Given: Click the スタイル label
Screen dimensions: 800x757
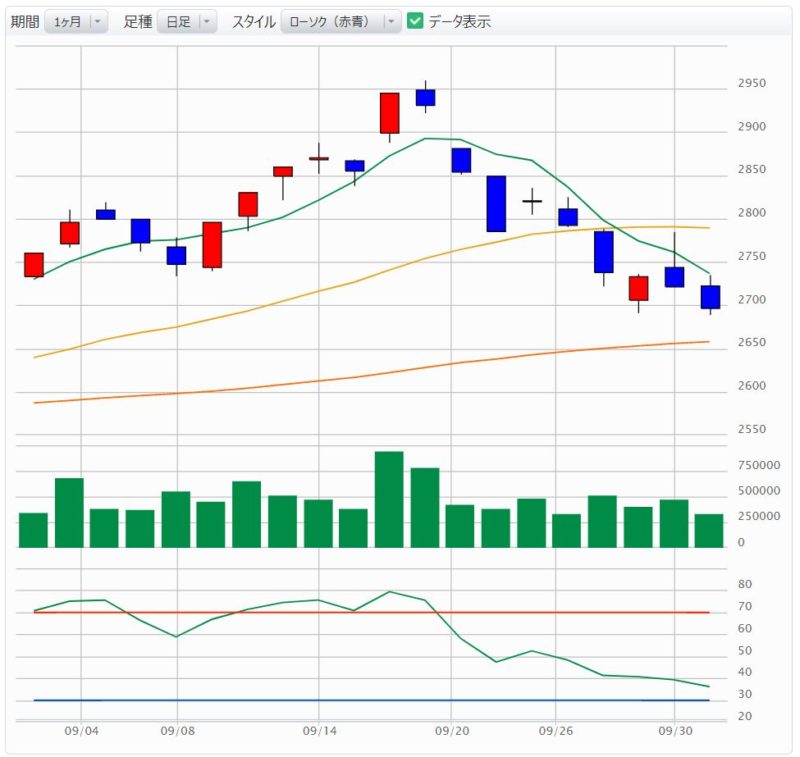Looking at the screenshot, I should point(254,21).
